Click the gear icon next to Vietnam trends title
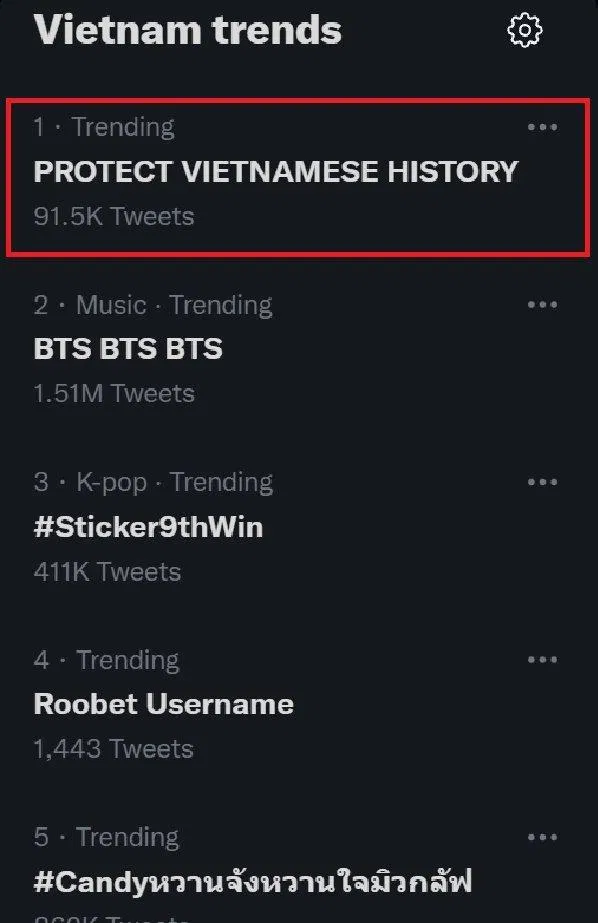The width and height of the screenshot is (598, 923). click(x=525, y=31)
